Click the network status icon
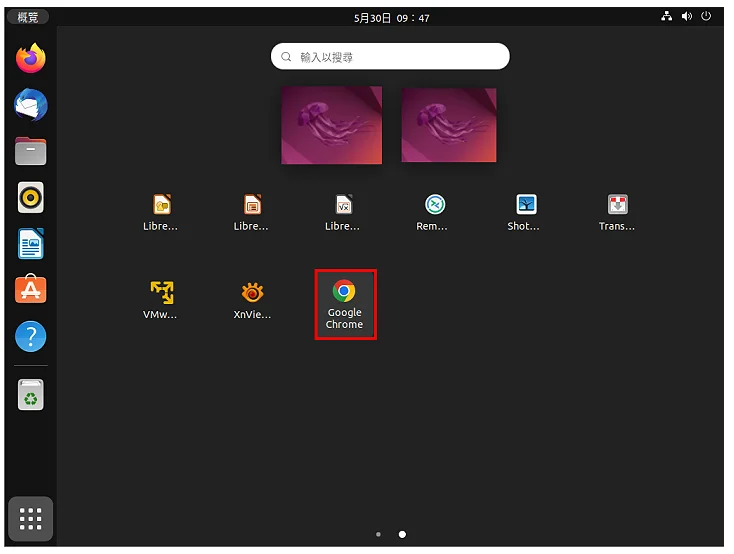Viewport: 734px width, 554px height. point(667,17)
